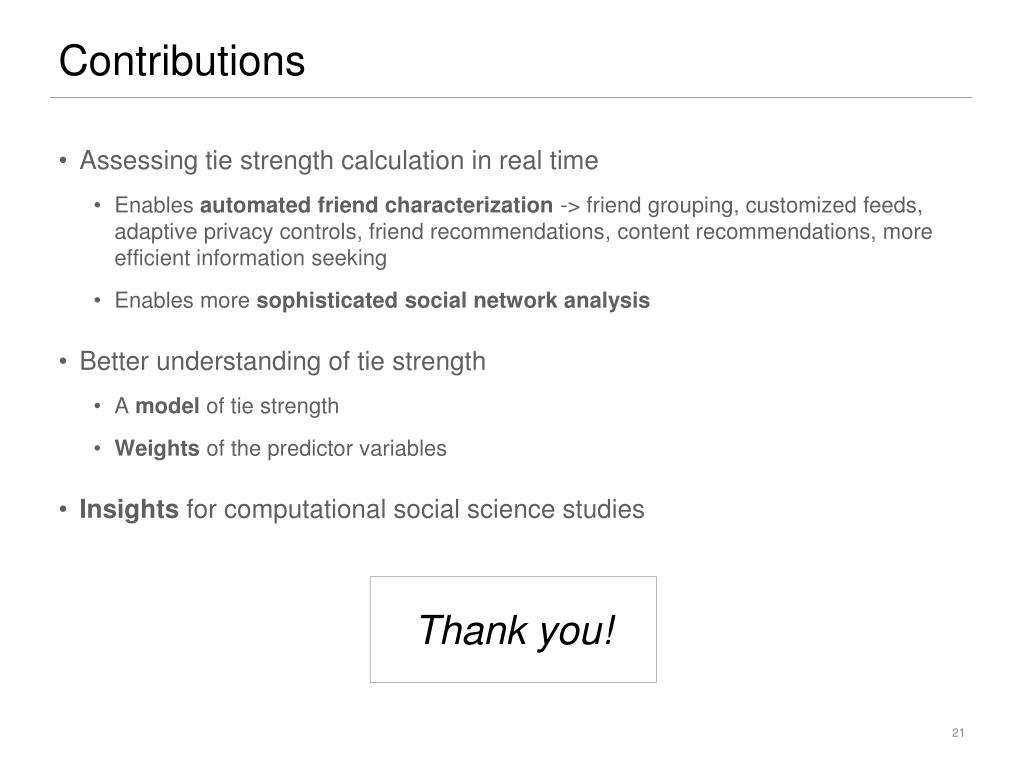
Task: Click the phrase adaptive privacy controls
Action: (x=238, y=232)
